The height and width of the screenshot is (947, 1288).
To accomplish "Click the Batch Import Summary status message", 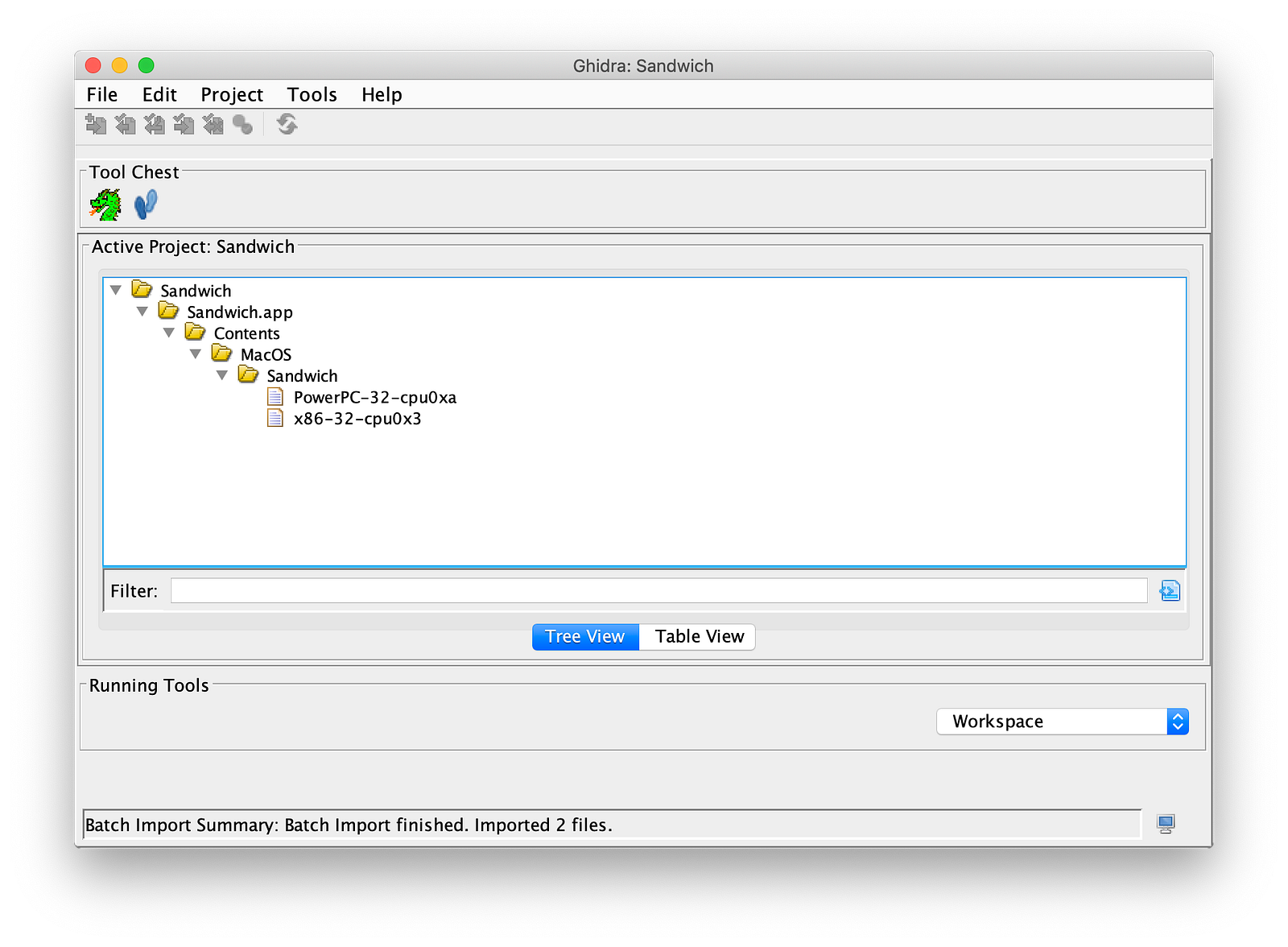I will (x=349, y=825).
